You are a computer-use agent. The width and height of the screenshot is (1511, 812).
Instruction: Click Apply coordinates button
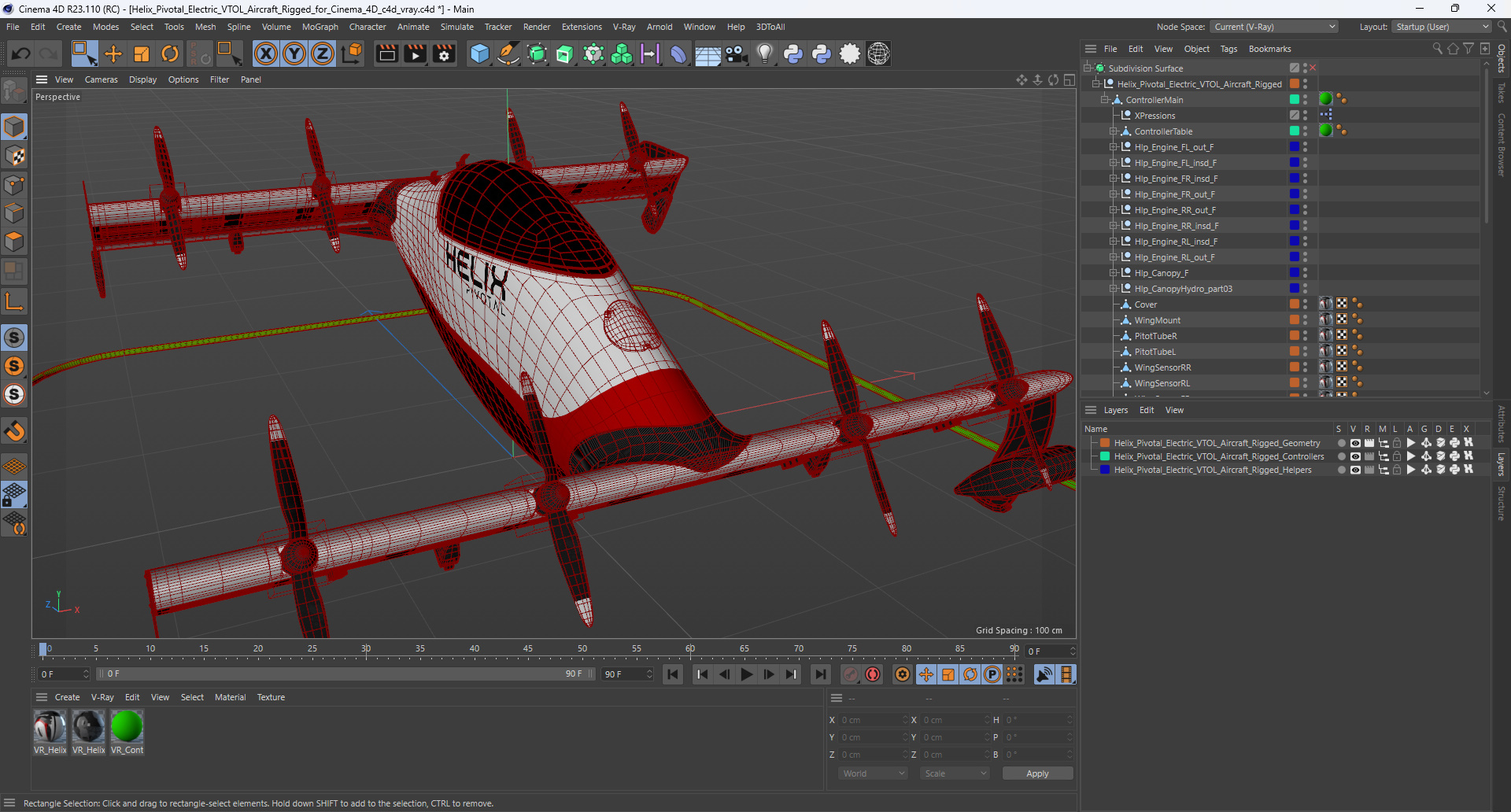1037,773
